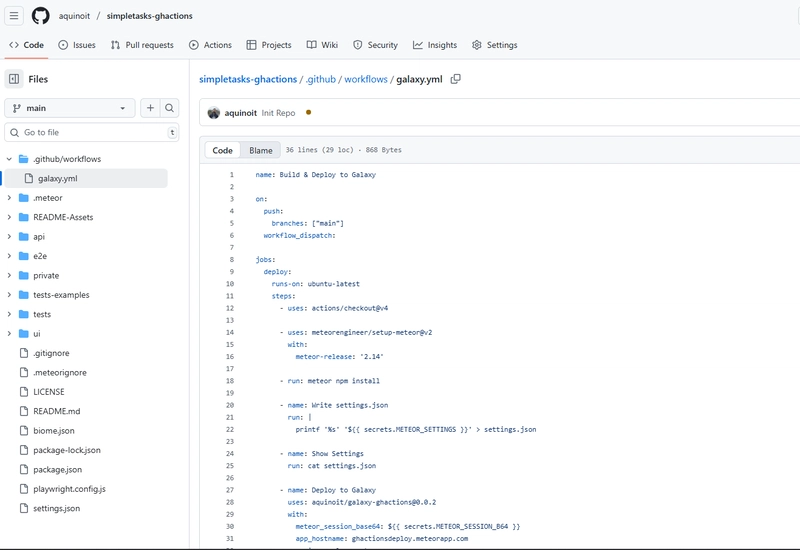Viewport: 800px width, 550px height.
Task: Focus the Go to file search field
Action: 92,132
